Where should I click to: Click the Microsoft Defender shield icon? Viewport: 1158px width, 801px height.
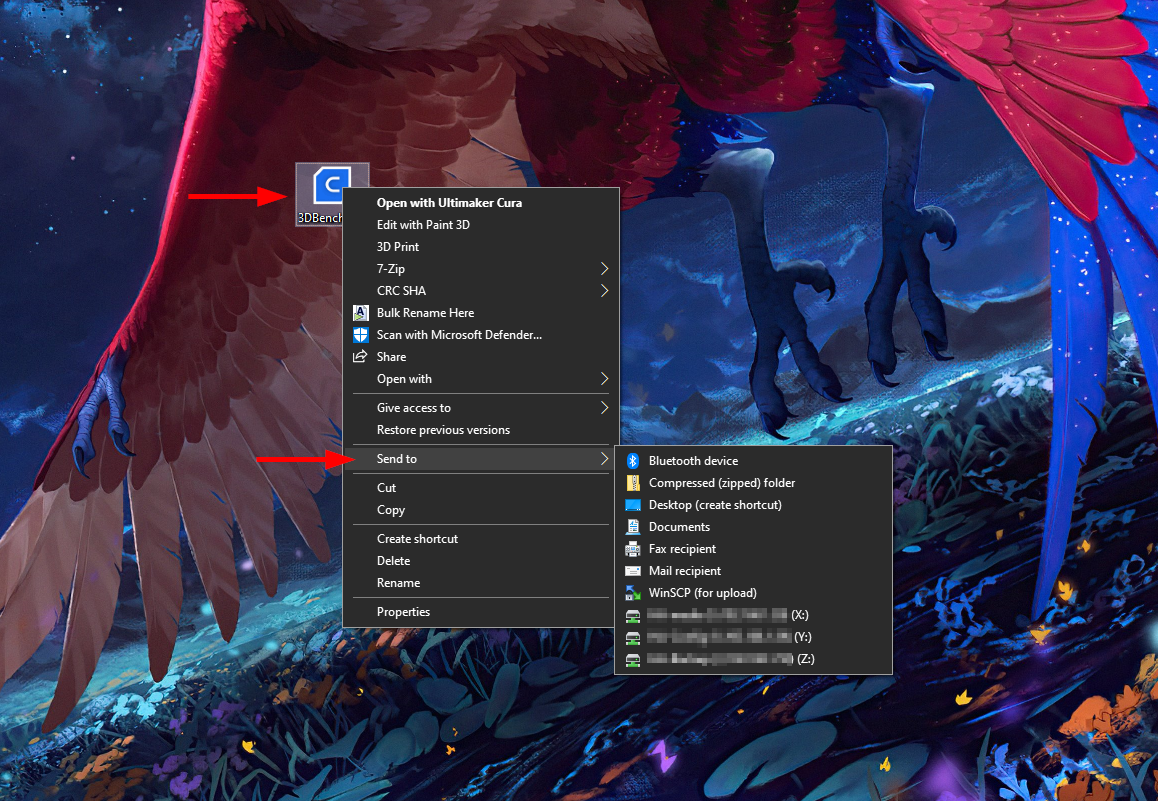pyautogui.click(x=360, y=335)
